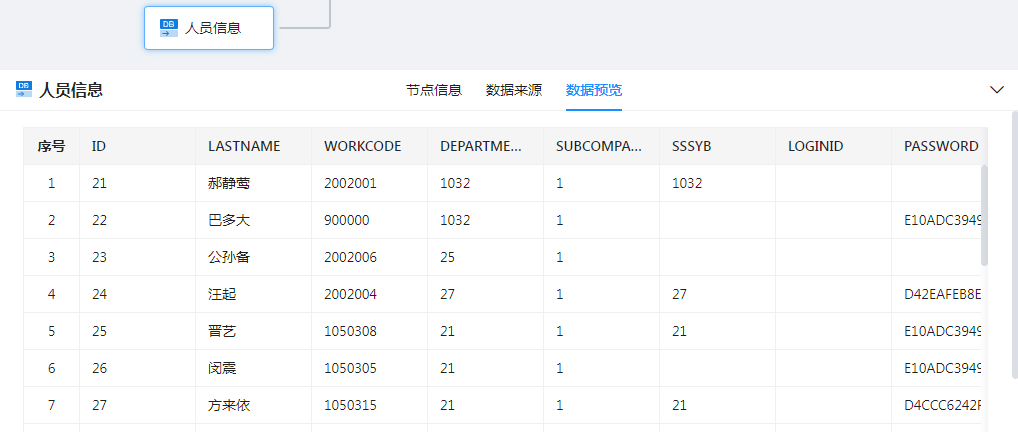Click the PASSWORD column header
This screenshot has width=1018, height=438.
[x=940, y=146]
